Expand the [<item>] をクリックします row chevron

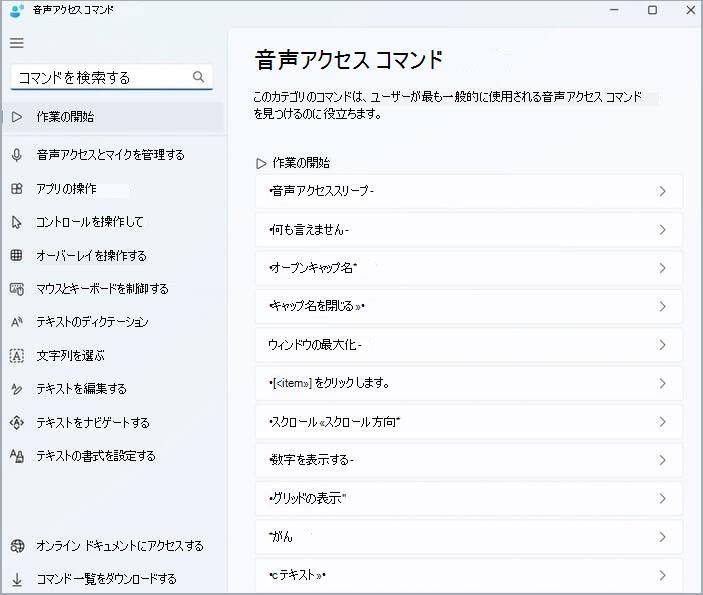(x=662, y=383)
